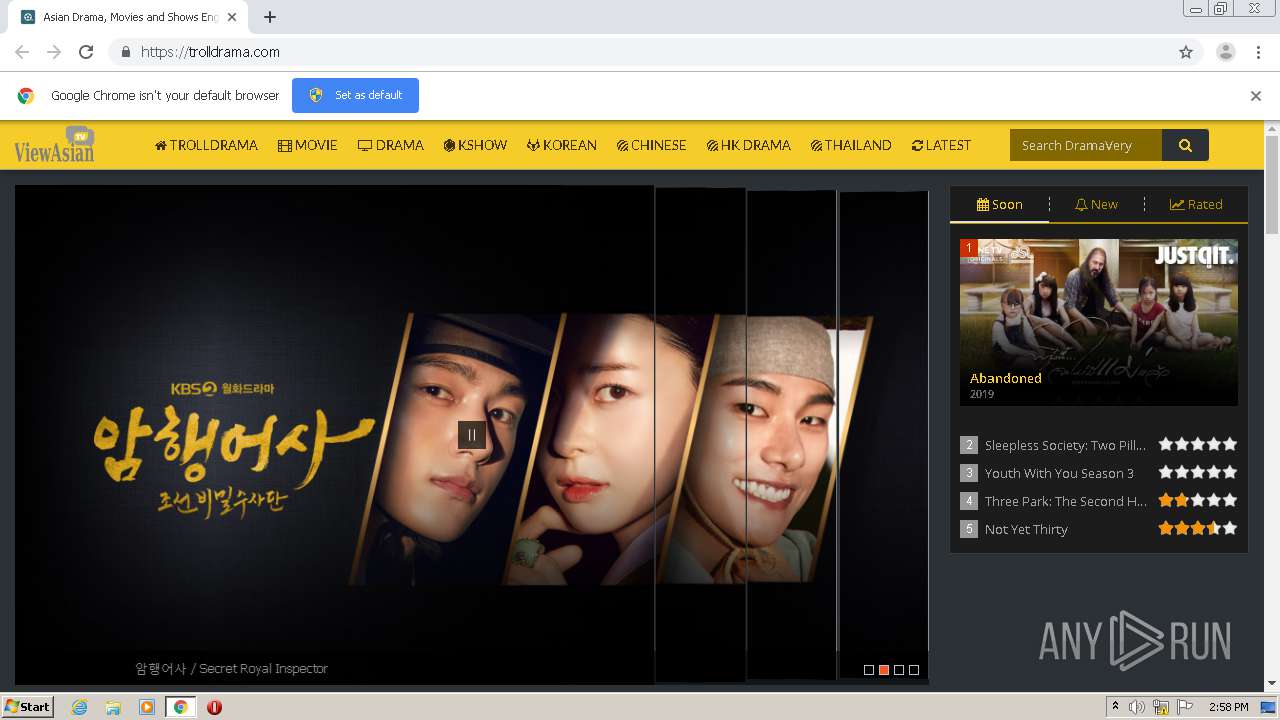The image size is (1280, 720).
Task: Open the Chrome profile avatar
Action: (1226, 52)
